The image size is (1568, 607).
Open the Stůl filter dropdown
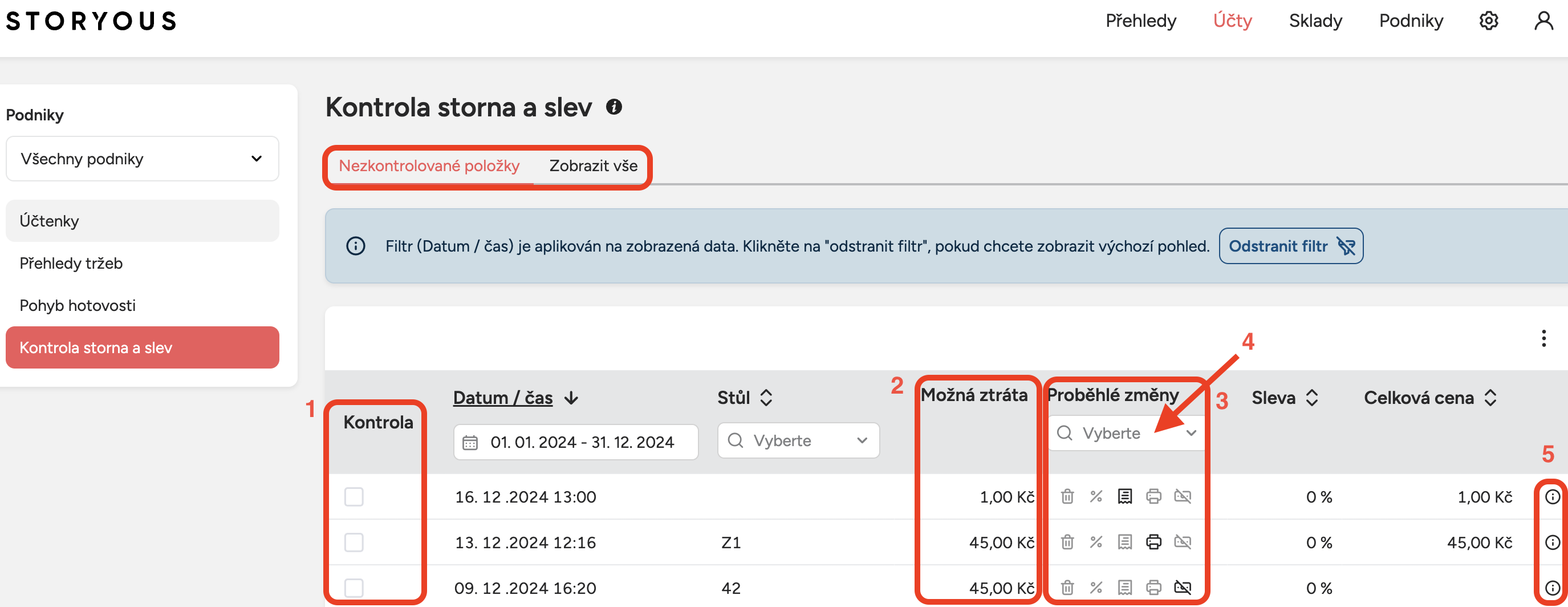(x=798, y=441)
